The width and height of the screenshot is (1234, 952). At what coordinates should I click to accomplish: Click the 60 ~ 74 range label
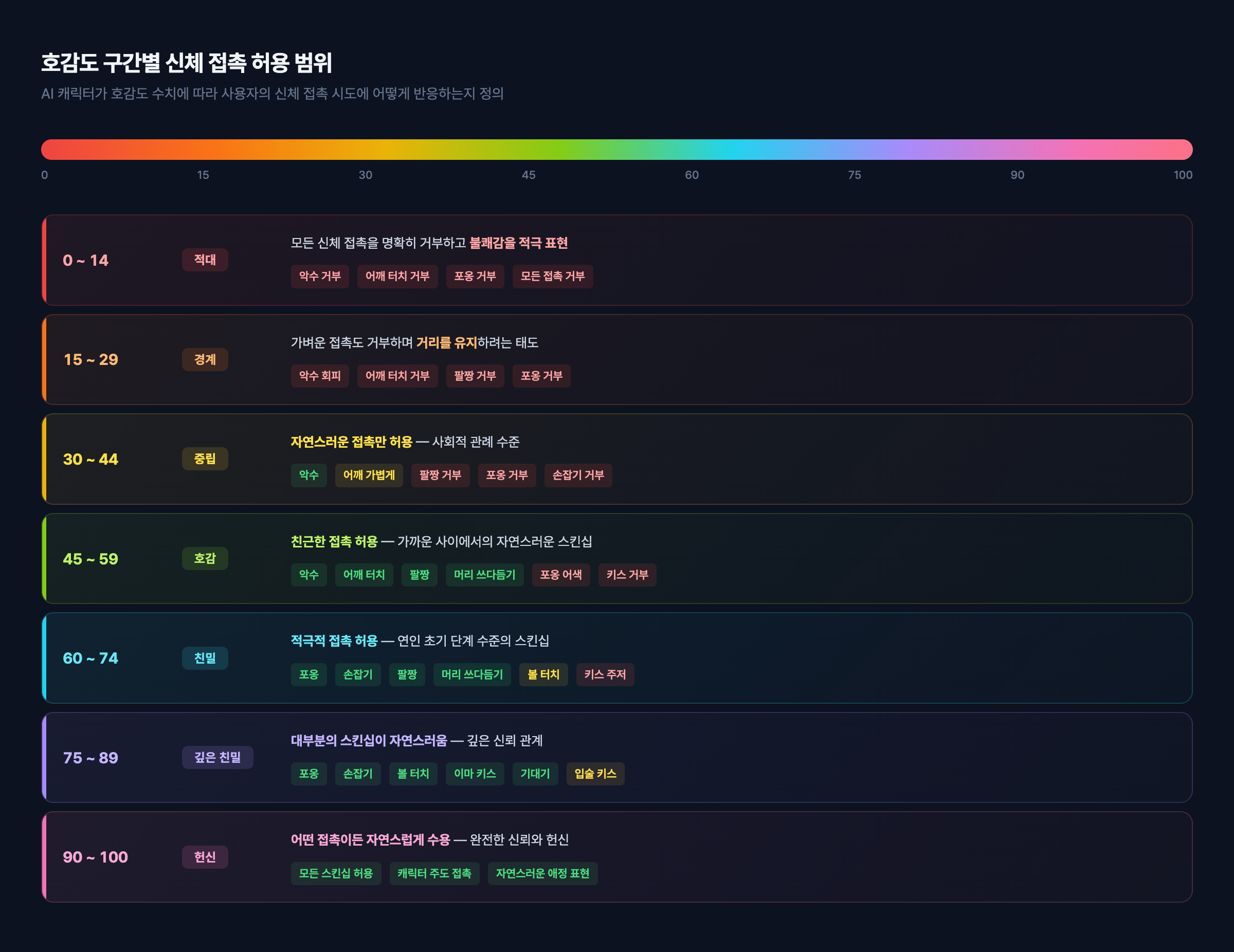90,658
